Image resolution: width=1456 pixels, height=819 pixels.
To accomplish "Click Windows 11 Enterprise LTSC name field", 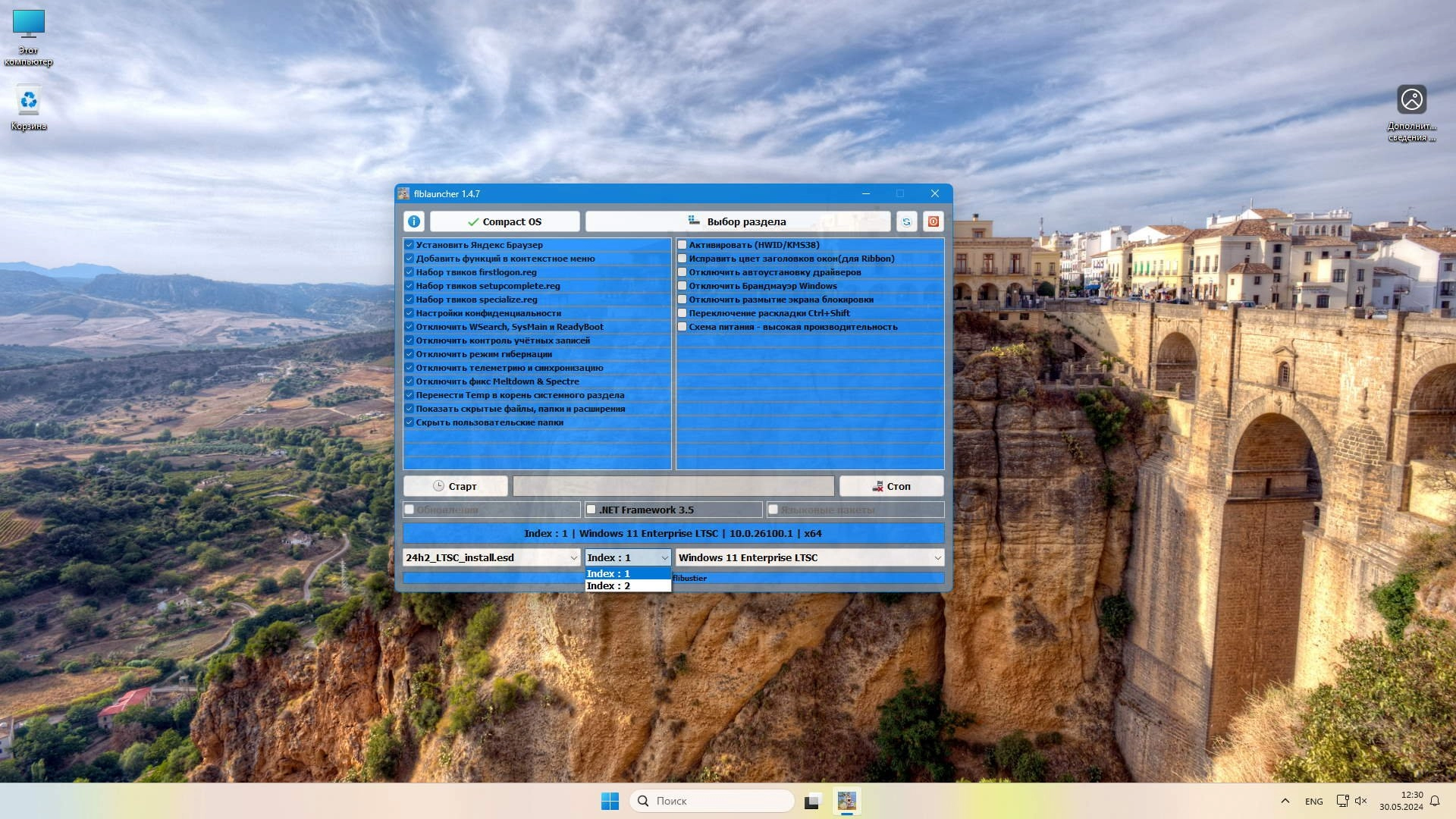I will coord(808,557).
